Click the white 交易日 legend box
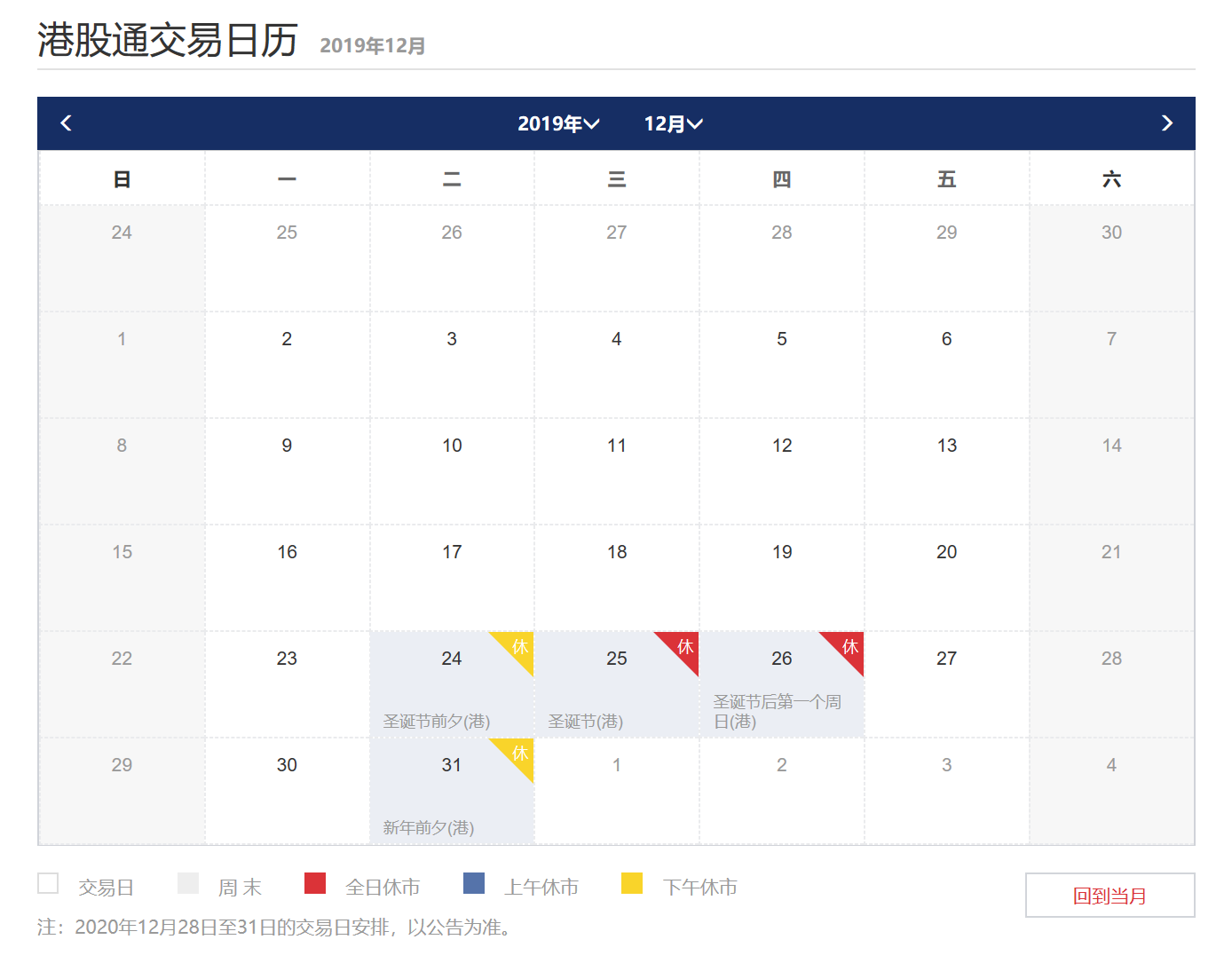Image resolution: width=1232 pixels, height=979 pixels. pyautogui.click(x=48, y=883)
